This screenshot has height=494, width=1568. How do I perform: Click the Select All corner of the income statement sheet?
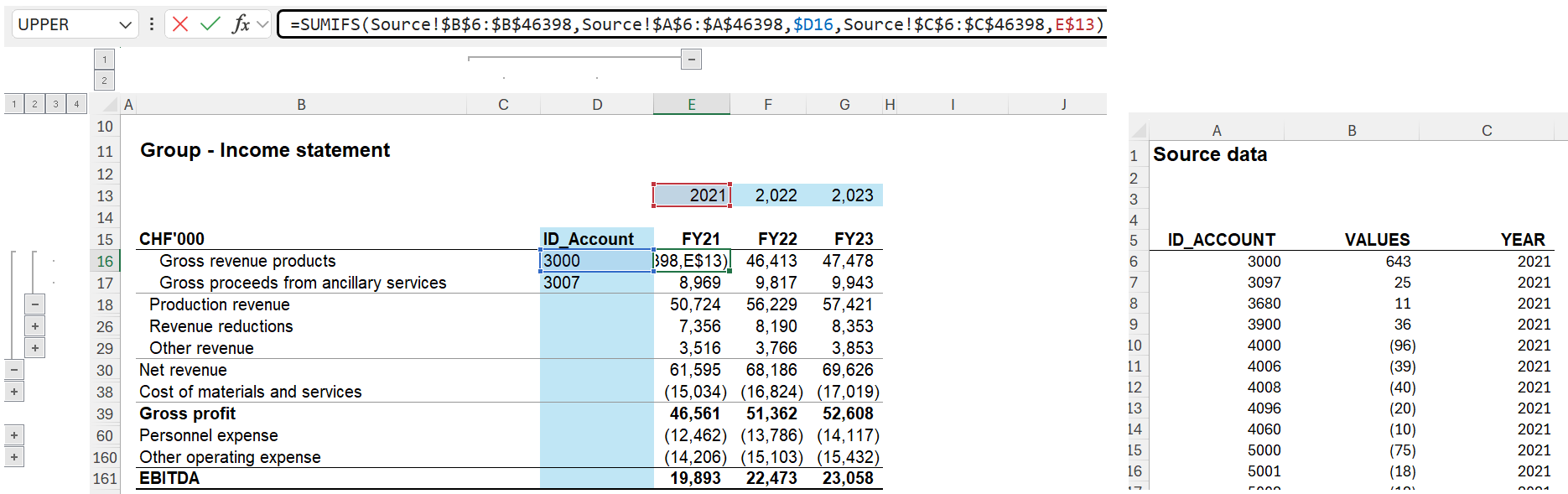click(x=106, y=104)
